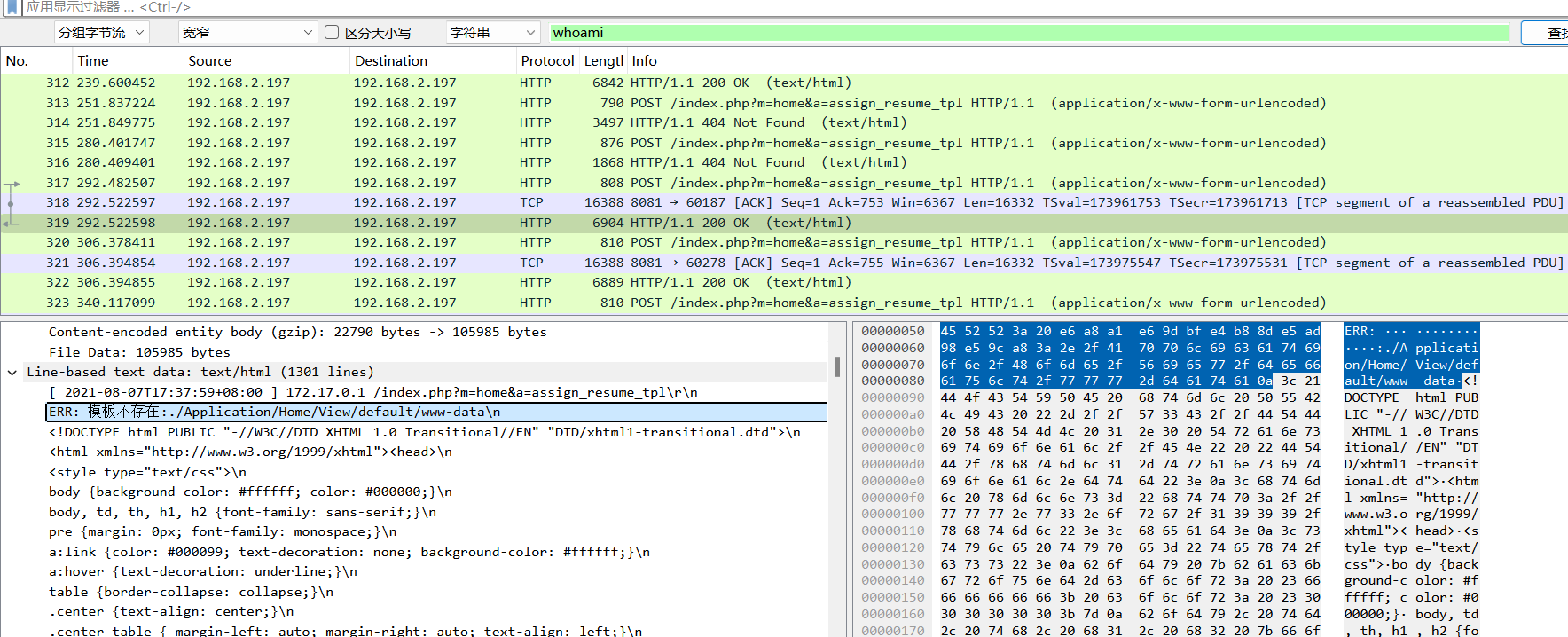Sort by the Protocol column header
The height and width of the screenshot is (637, 1568).
coord(547,61)
